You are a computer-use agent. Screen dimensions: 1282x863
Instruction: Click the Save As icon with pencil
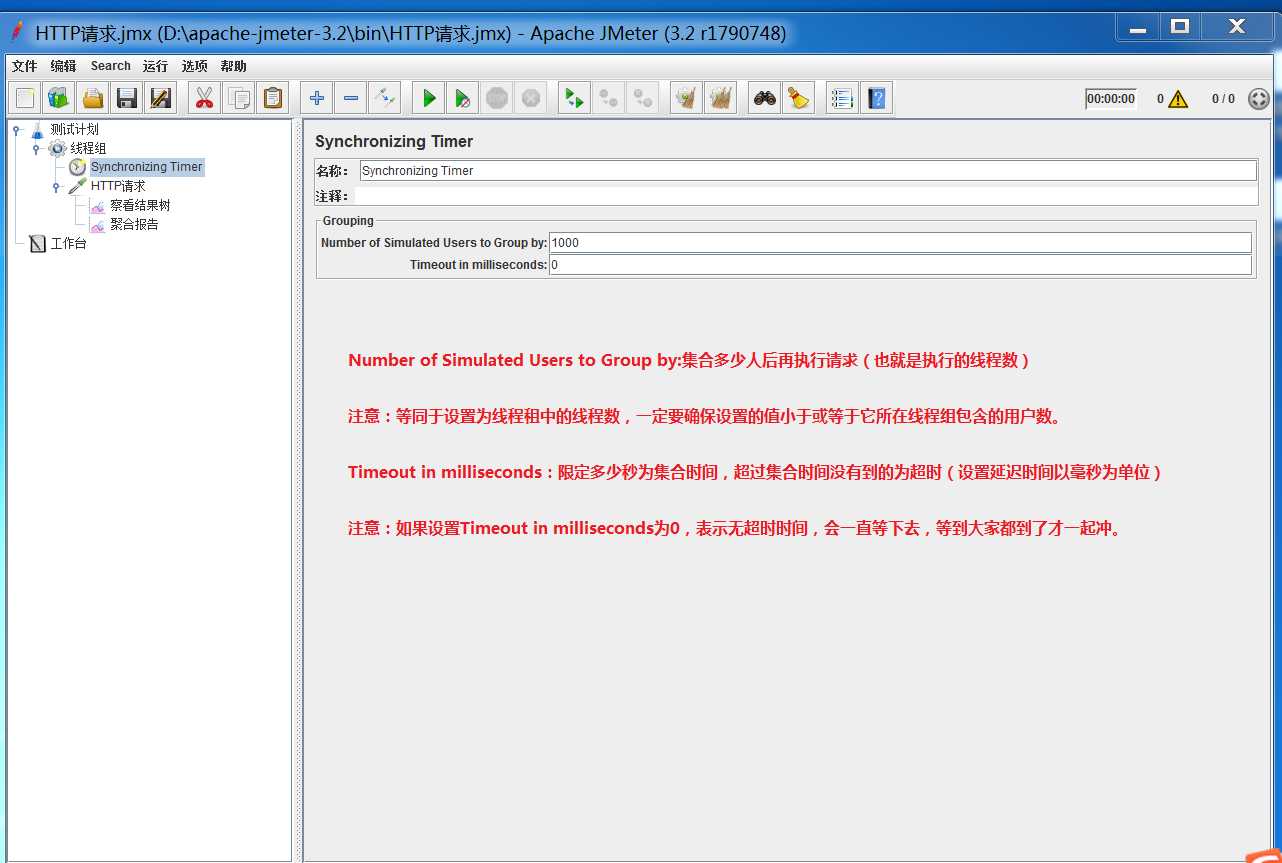click(x=159, y=98)
